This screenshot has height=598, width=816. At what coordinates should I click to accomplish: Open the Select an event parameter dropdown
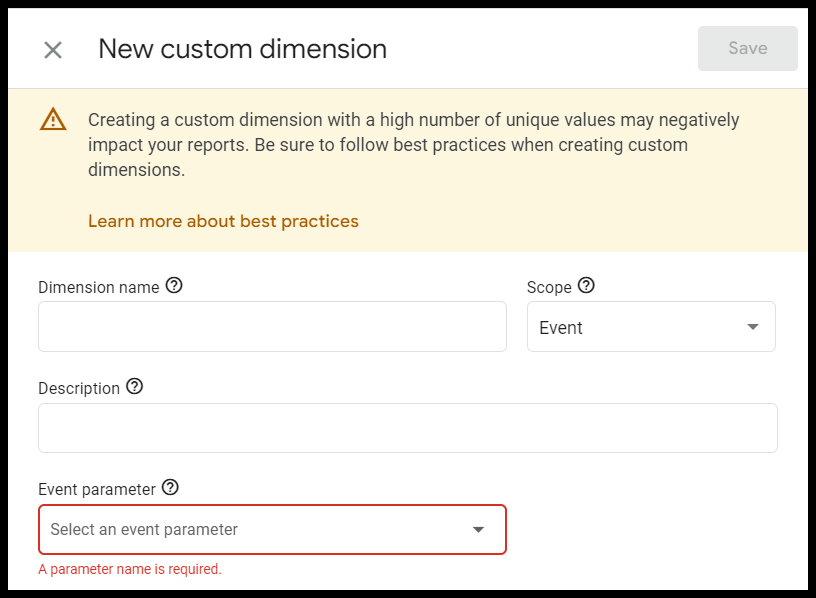click(x=271, y=531)
